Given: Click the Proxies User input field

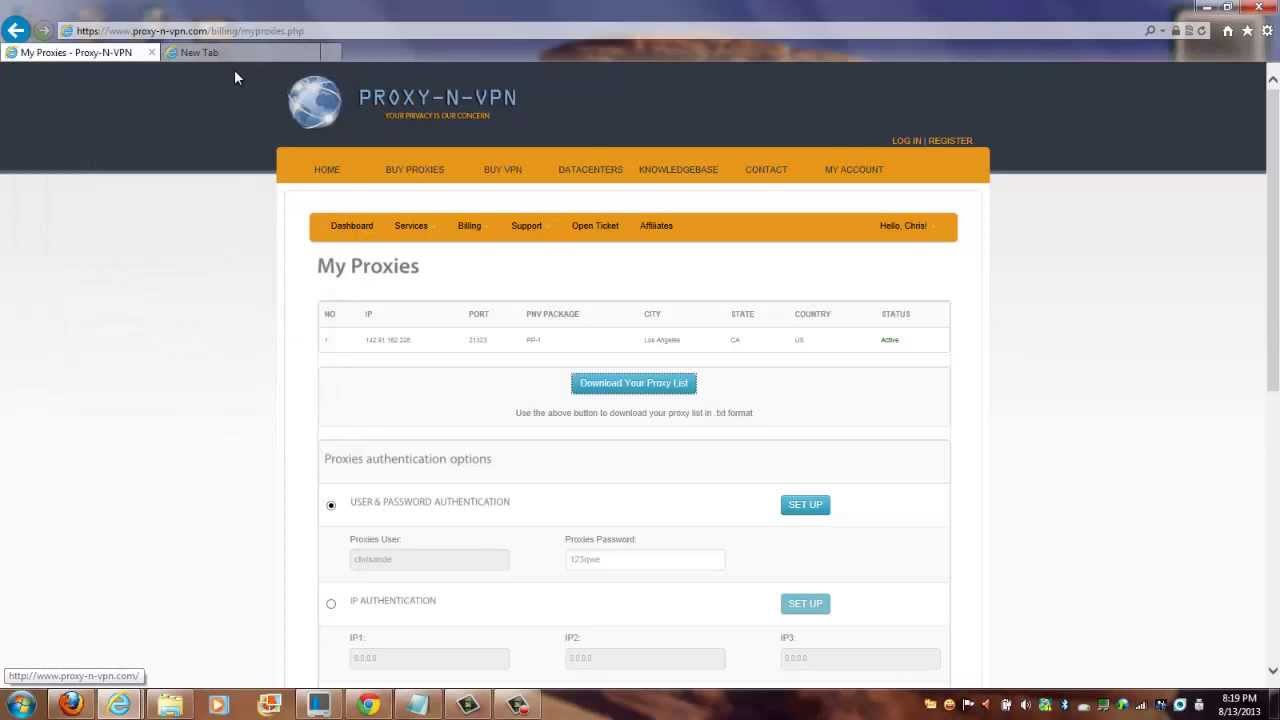Looking at the screenshot, I should (429, 560).
